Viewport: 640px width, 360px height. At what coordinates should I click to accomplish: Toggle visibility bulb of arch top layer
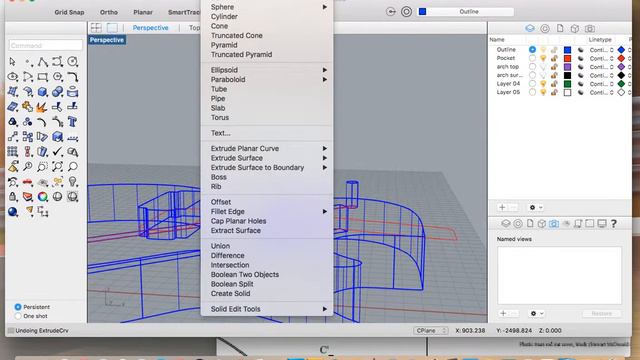click(x=543, y=67)
